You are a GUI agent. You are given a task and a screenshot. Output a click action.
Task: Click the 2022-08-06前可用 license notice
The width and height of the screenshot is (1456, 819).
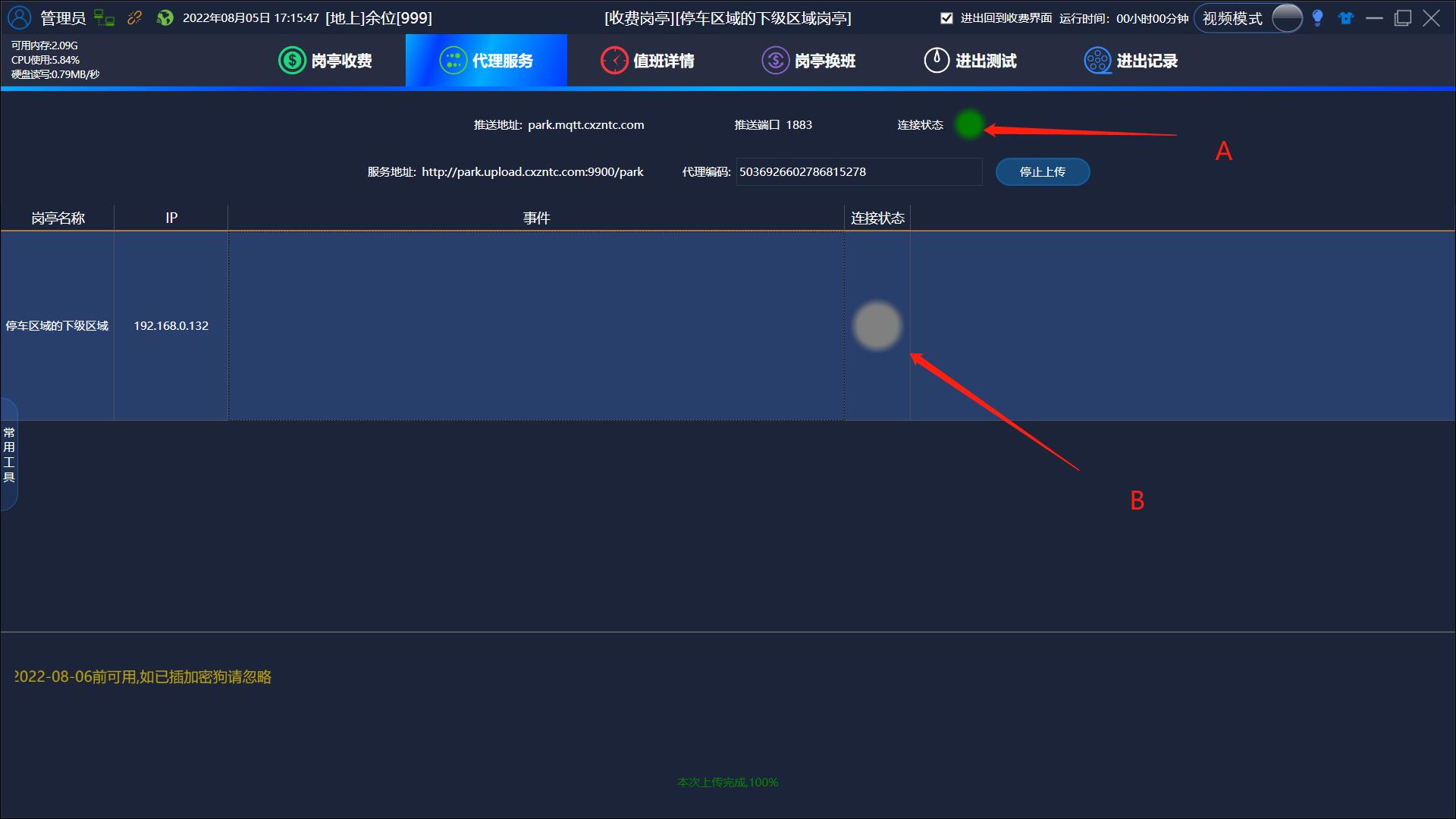tap(143, 676)
